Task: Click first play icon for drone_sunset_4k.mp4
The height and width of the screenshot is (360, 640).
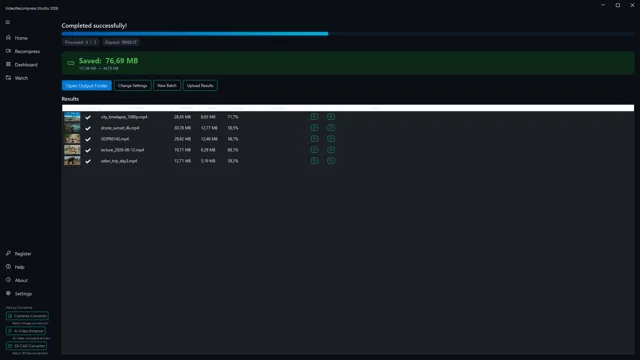Action: pos(314,128)
